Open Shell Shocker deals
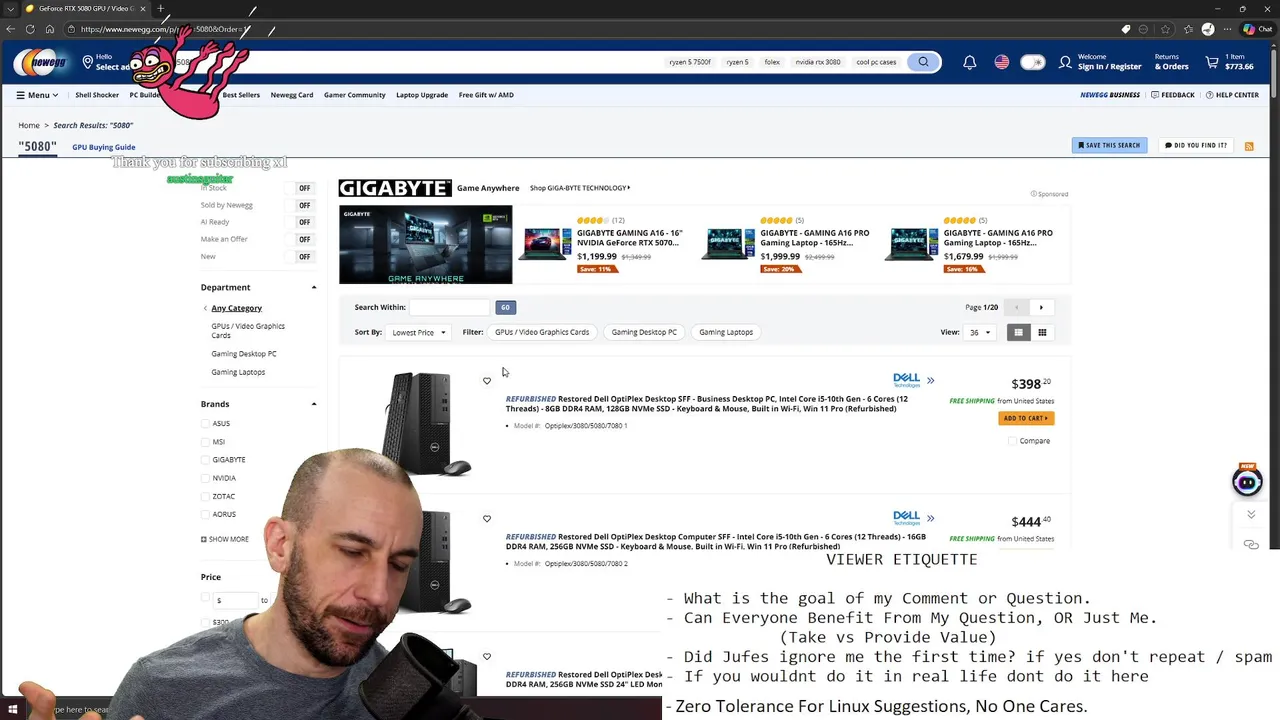1280x720 pixels. 97,95
